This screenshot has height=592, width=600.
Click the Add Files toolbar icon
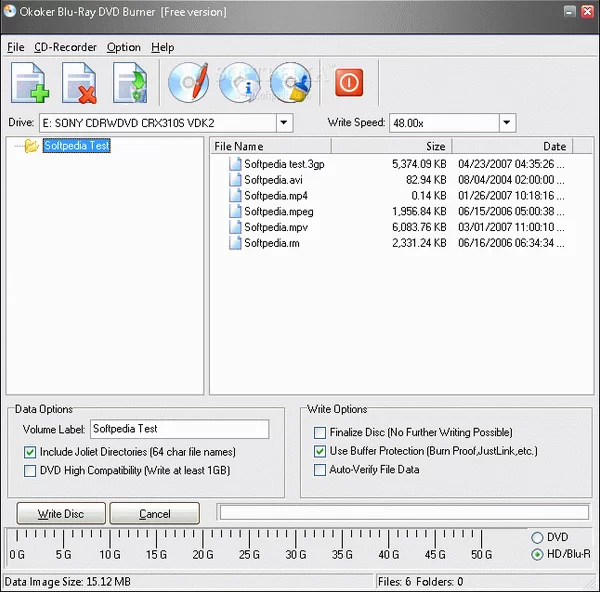click(30, 82)
